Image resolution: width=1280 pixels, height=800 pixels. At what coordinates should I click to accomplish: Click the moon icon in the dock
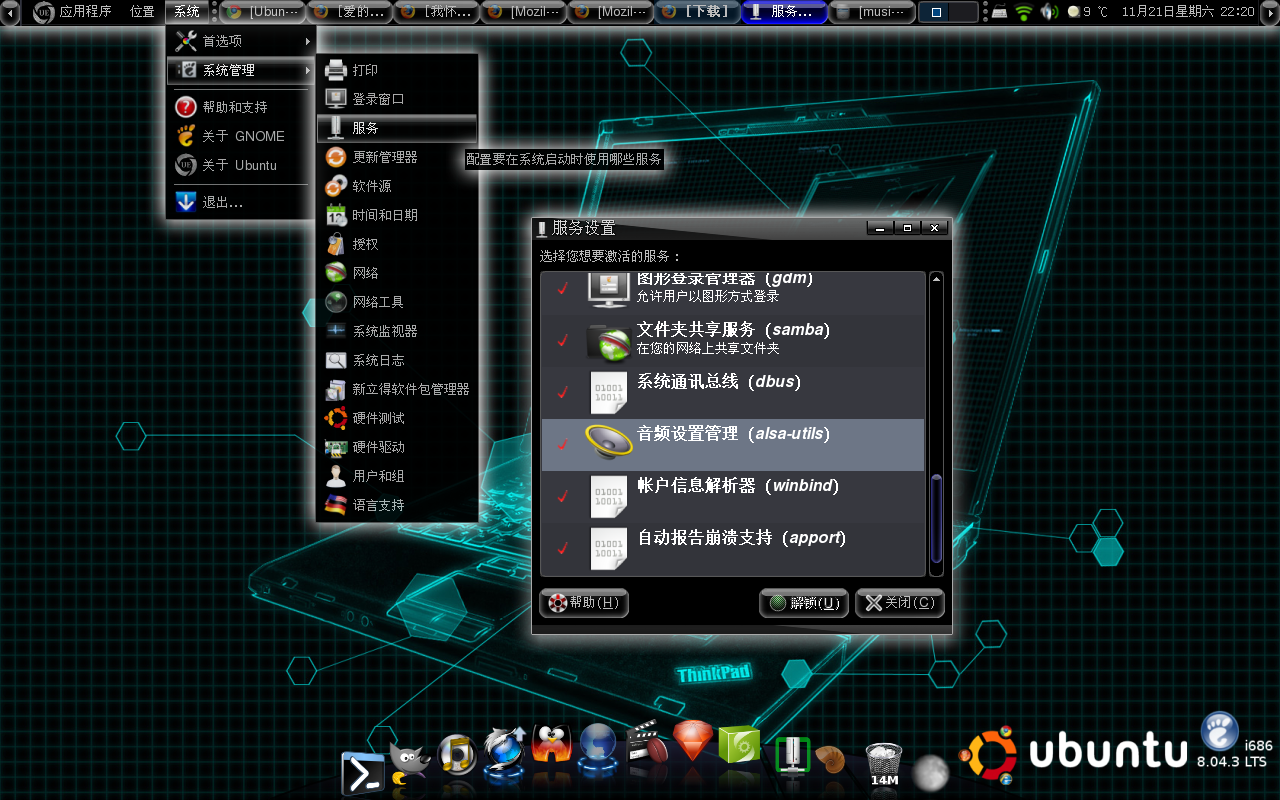click(x=930, y=772)
